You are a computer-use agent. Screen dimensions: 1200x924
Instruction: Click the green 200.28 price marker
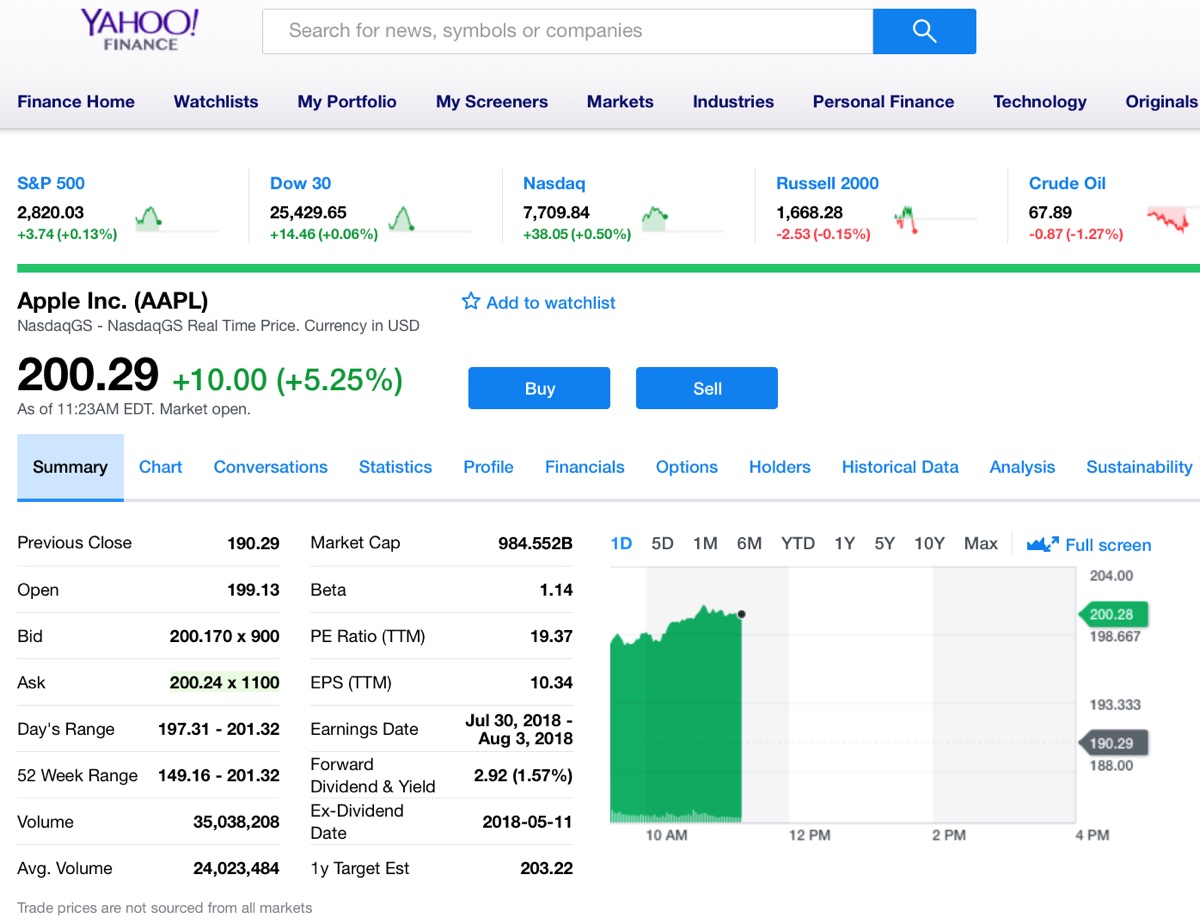click(1112, 614)
